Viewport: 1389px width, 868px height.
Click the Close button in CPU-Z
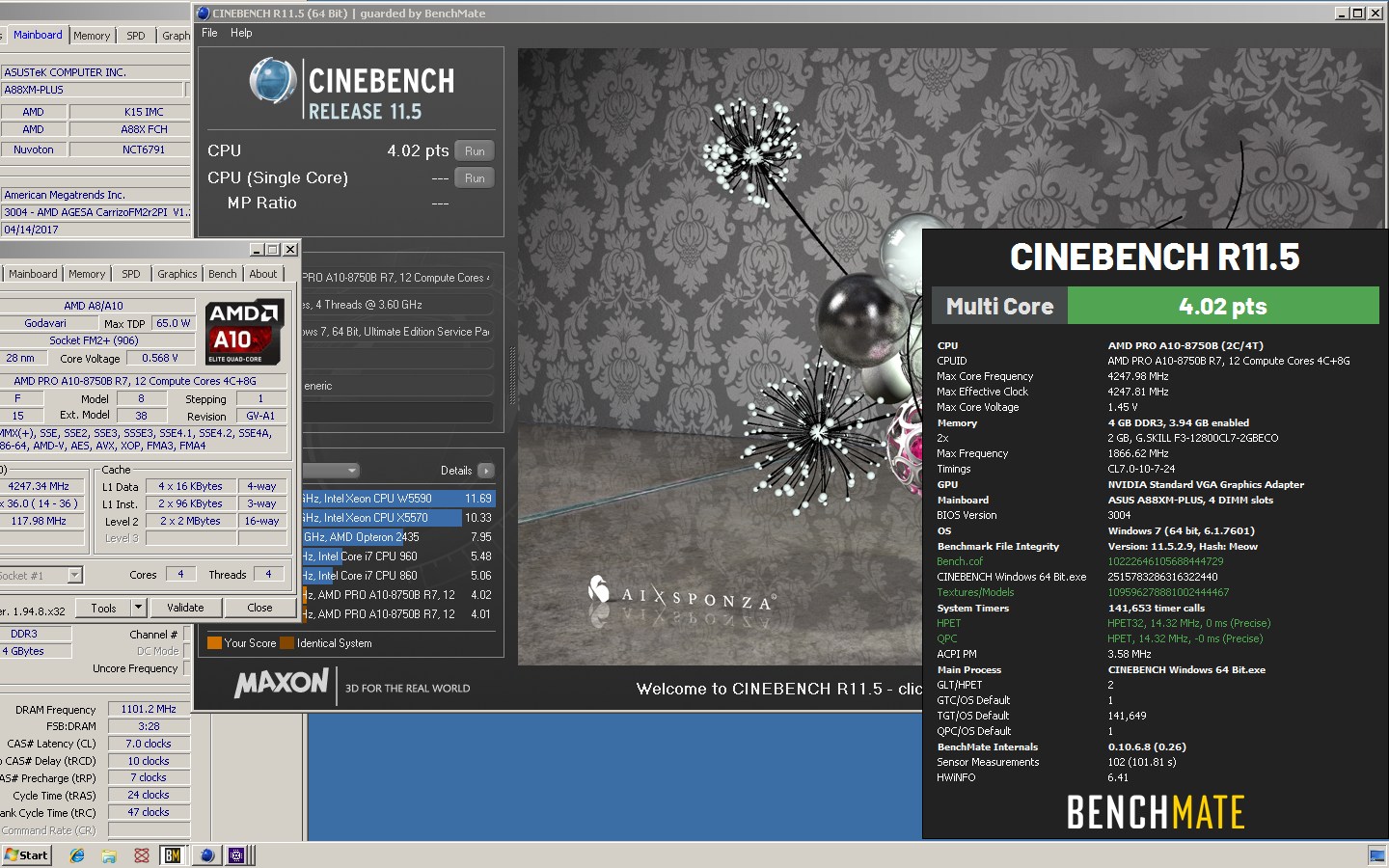(259, 608)
